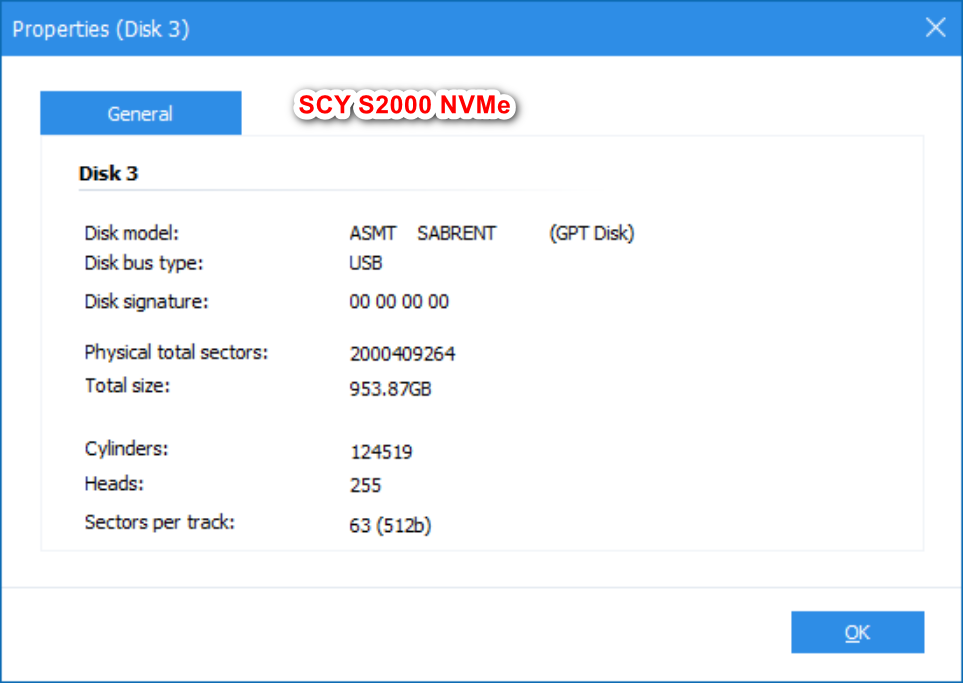The width and height of the screenshot is (963, 683).
Task: Switch to the General tab
Action: 140,113
